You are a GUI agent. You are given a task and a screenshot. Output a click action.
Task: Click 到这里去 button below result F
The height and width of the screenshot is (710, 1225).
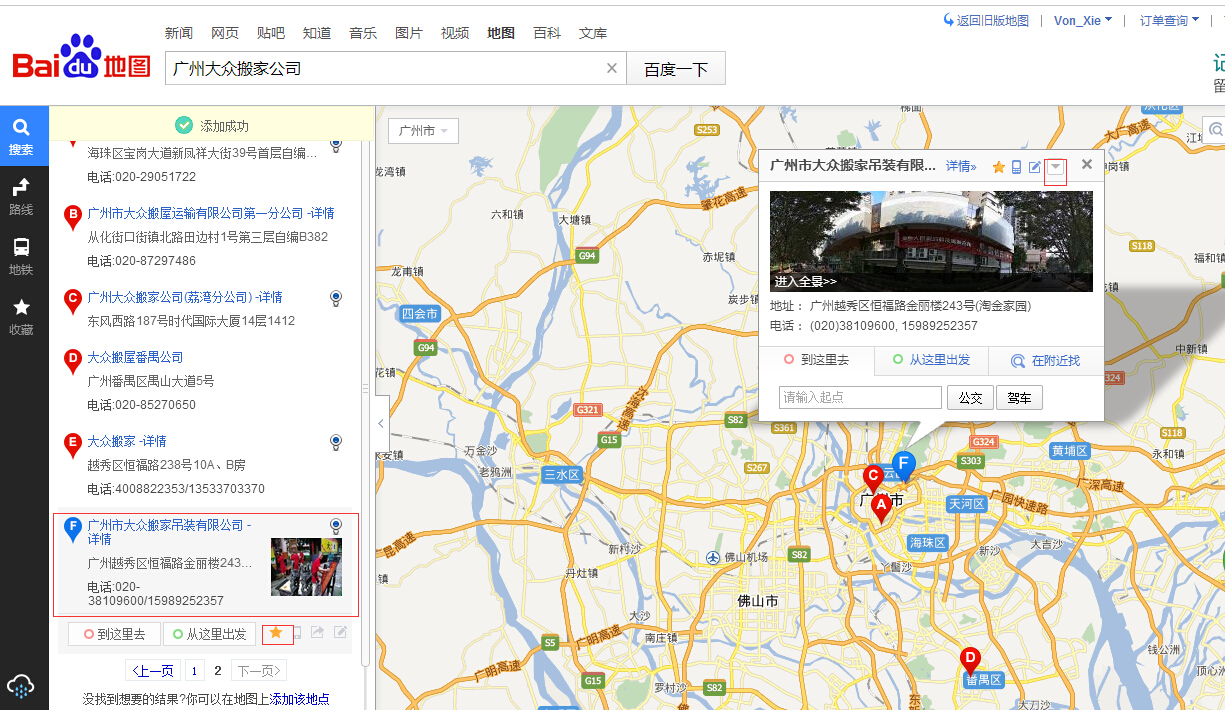[114, 634]
